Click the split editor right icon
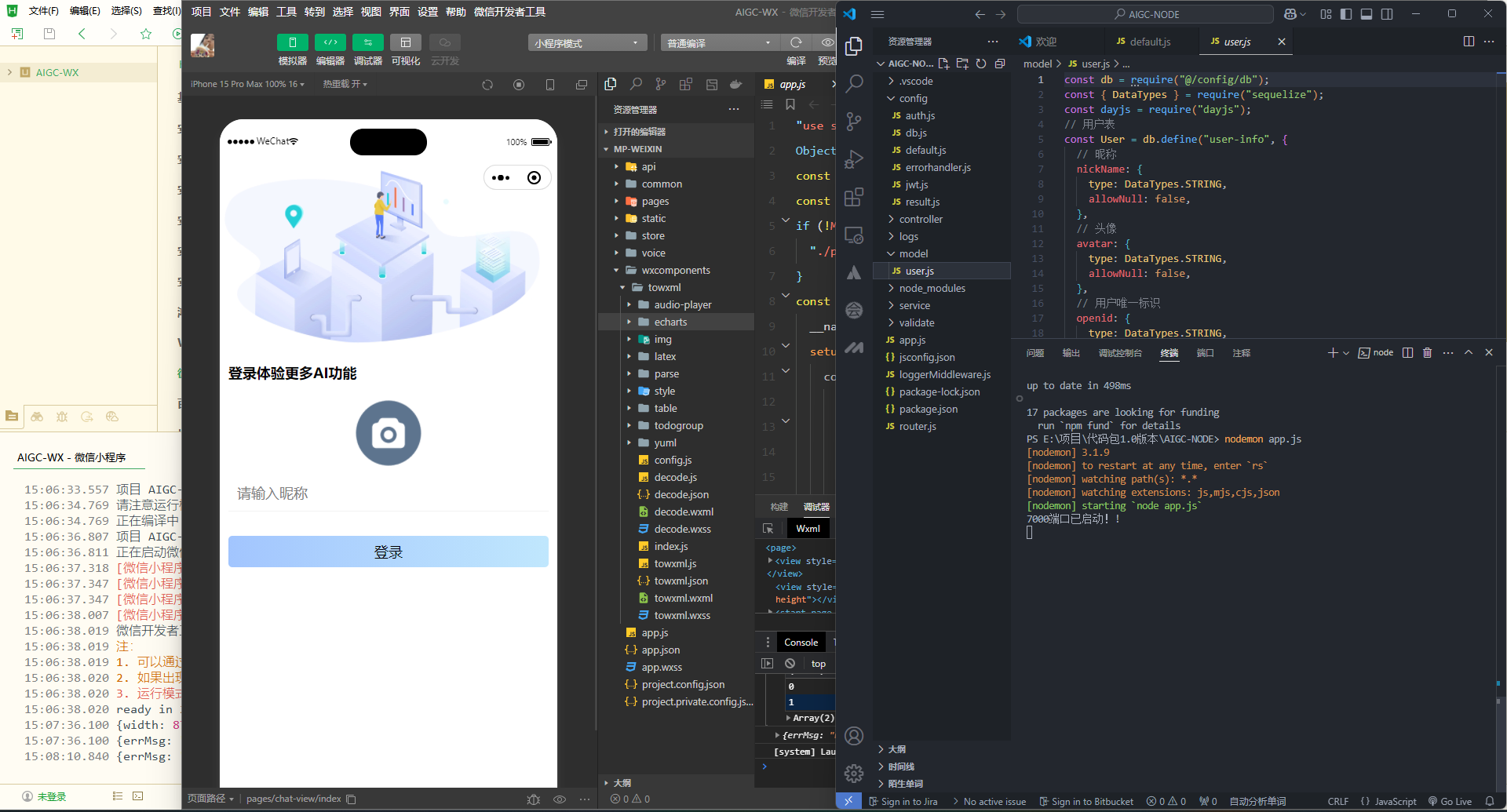This screenshot has width=1507, height=812. pos(1469,42)
